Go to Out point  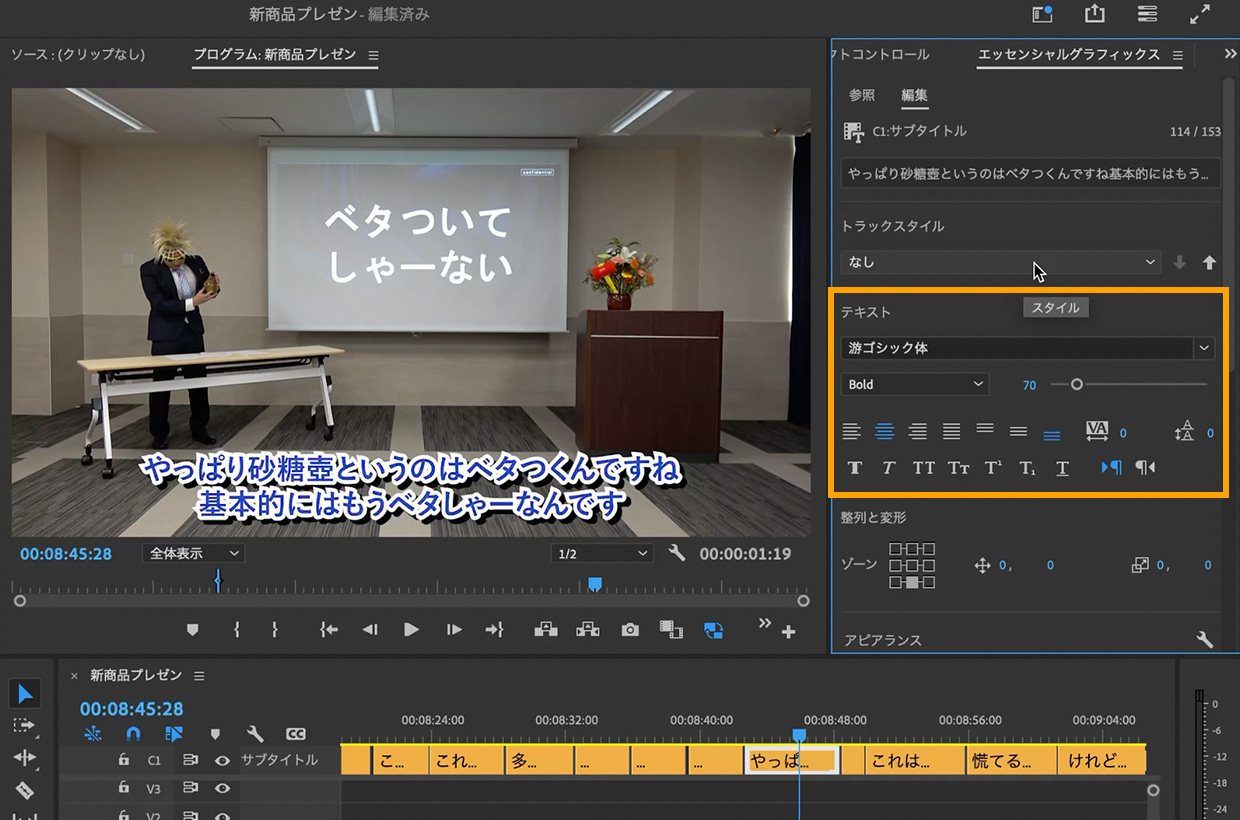pos(494,630)
